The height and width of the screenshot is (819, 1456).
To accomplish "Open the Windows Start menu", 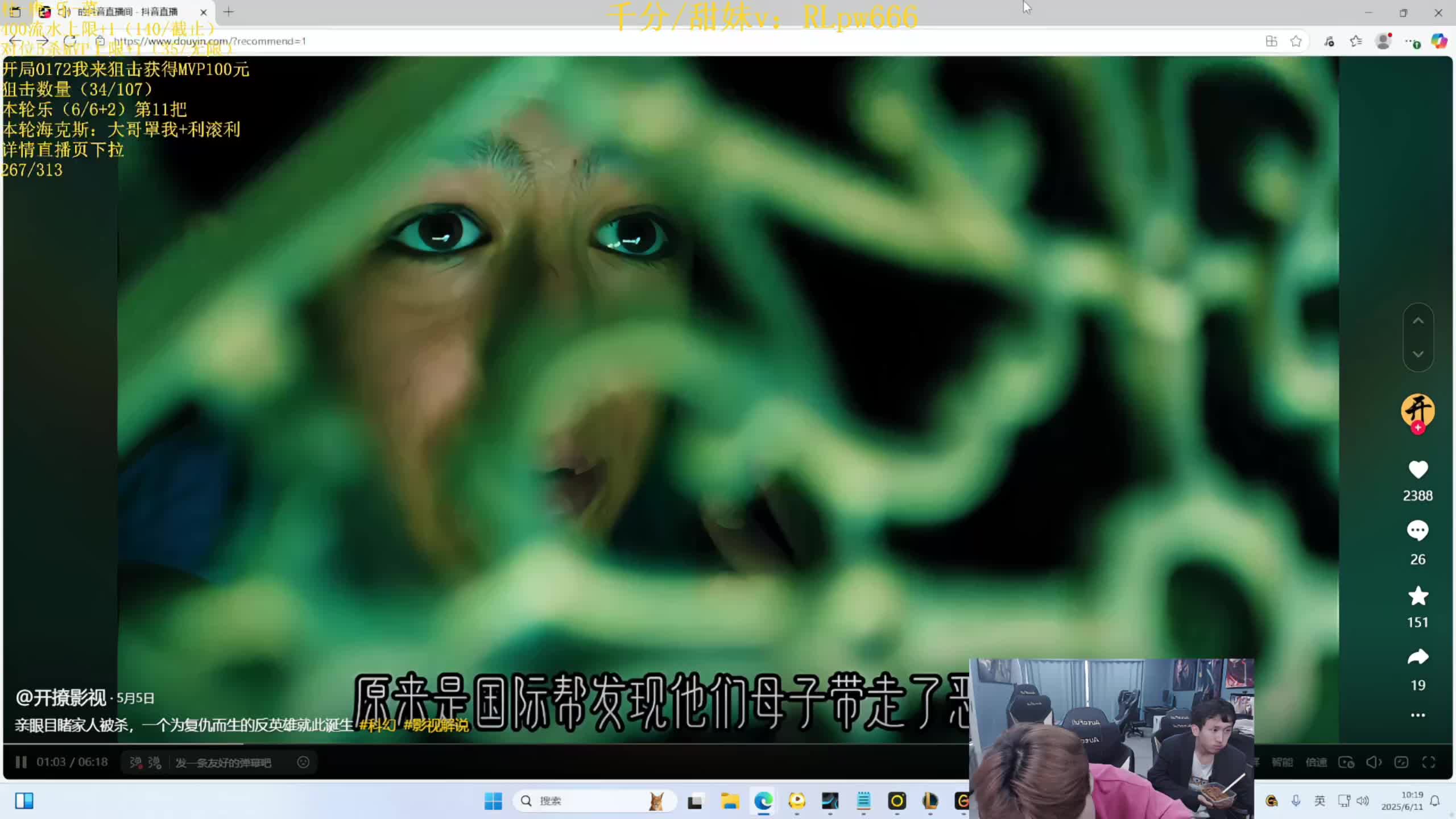I will click(x=493, y=801).
